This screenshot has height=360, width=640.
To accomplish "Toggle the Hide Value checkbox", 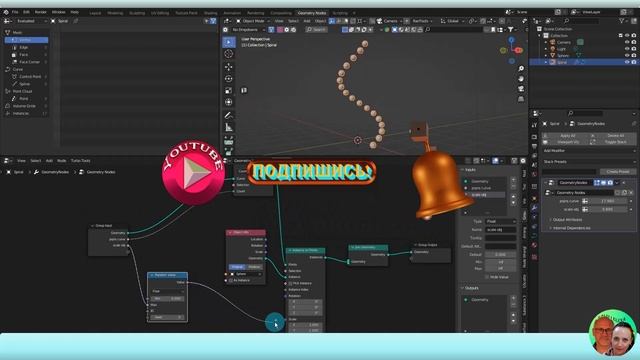I will point(487,277).
